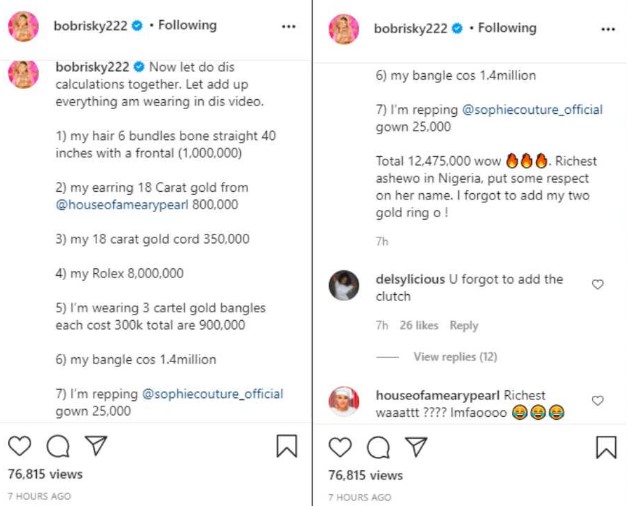Viewport: 627px width, 506px height.
Task: Like delsylicious comment with heart icon
Action: click(598, 285)
